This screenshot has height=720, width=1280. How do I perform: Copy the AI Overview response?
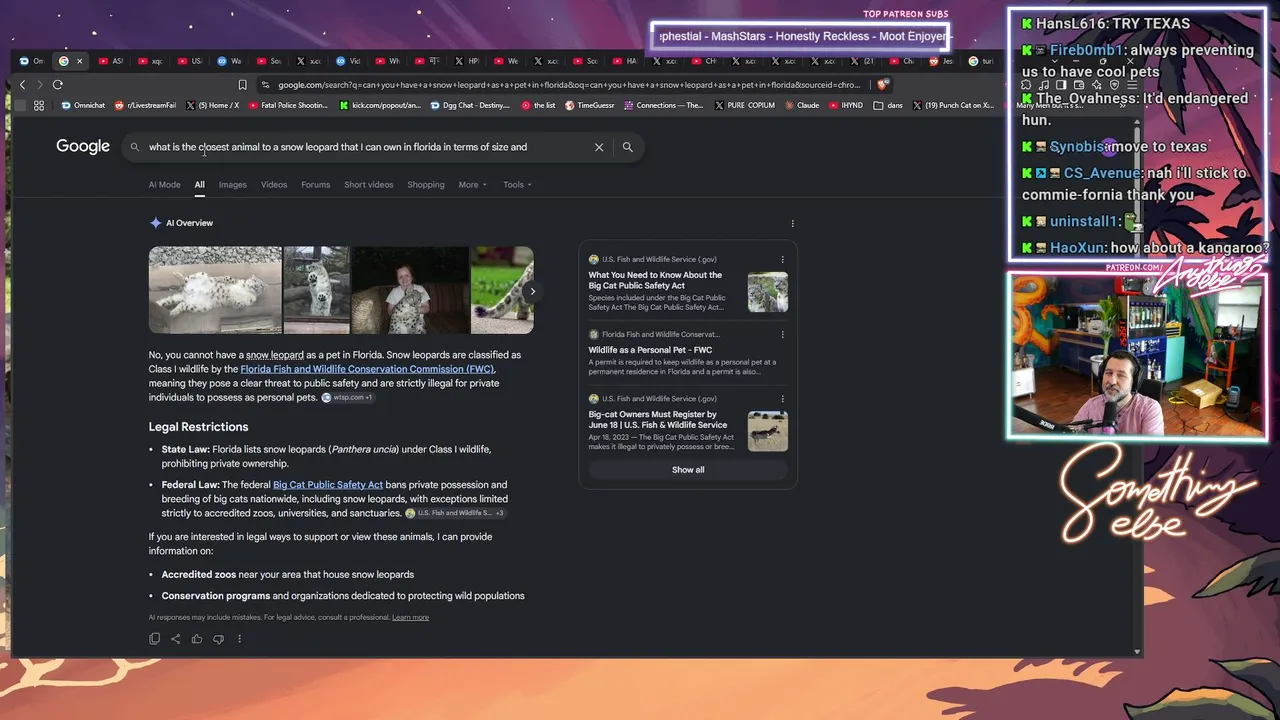click(154, 639)
